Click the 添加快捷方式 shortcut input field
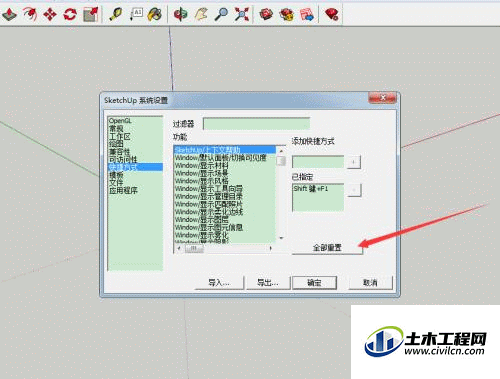500x379 pixels. coord(318,162)
